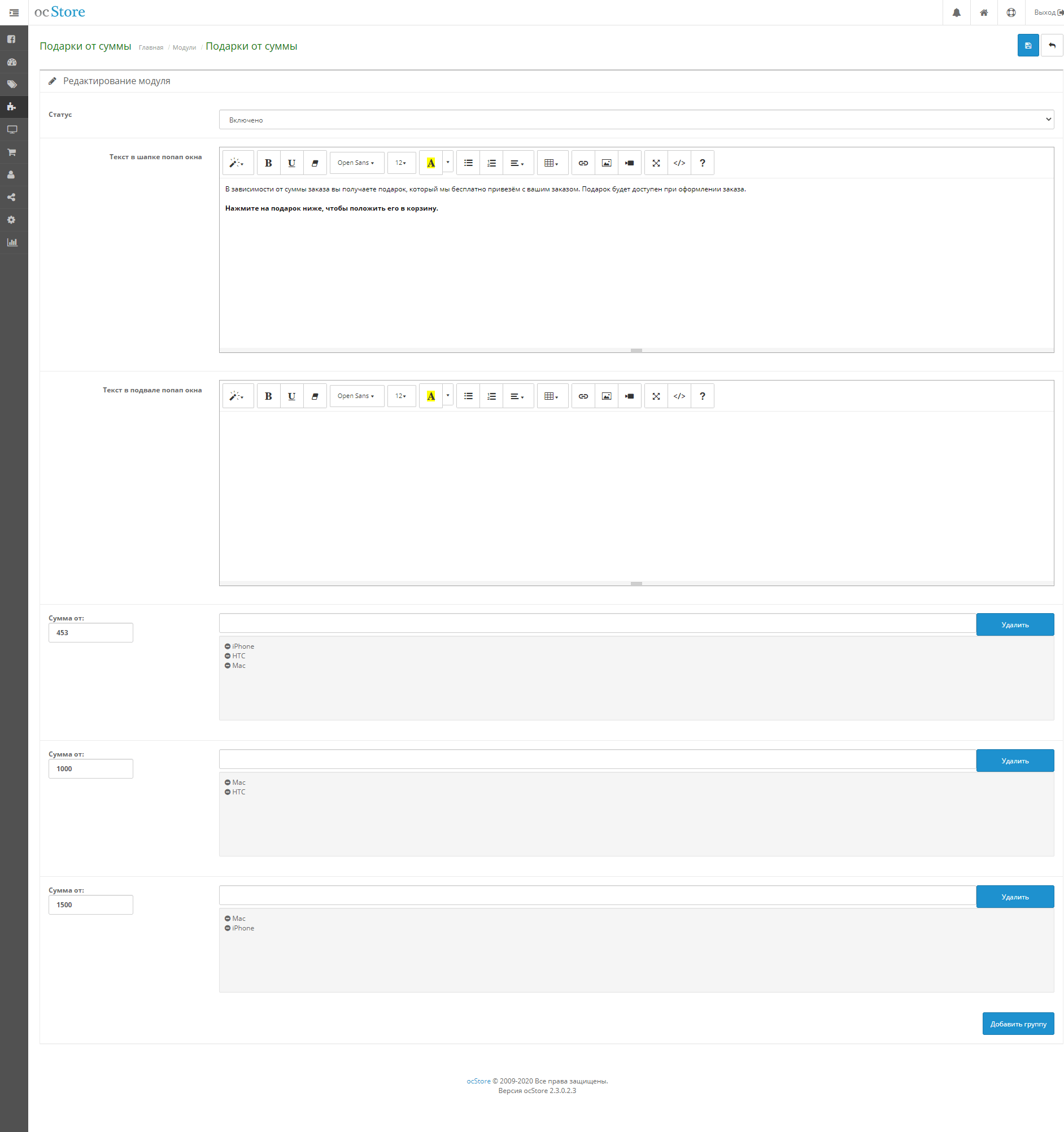
Task: Click Добавить группу button
Action: 1018,1024
